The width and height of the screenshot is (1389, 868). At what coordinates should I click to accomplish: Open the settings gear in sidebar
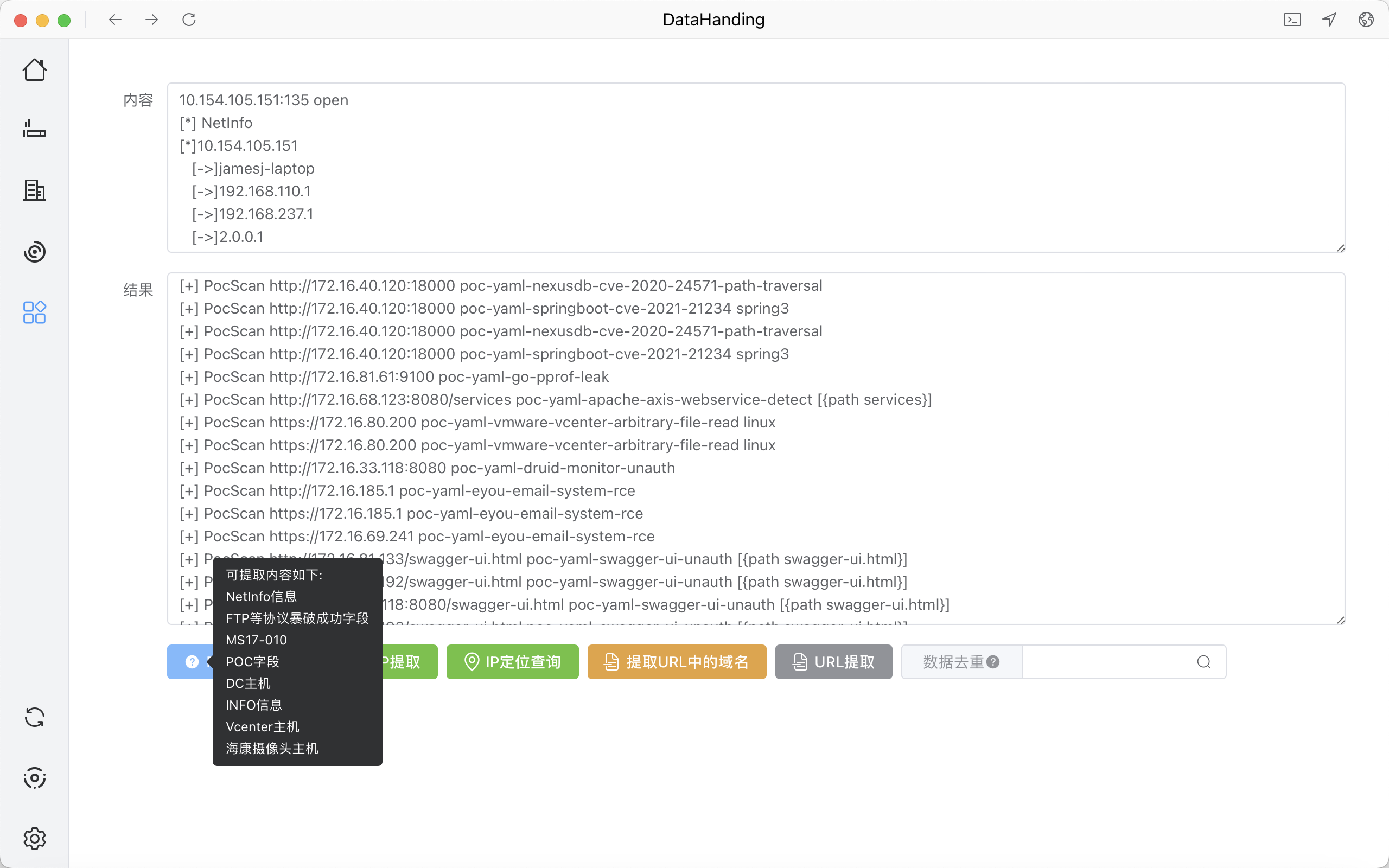[34, 839]
